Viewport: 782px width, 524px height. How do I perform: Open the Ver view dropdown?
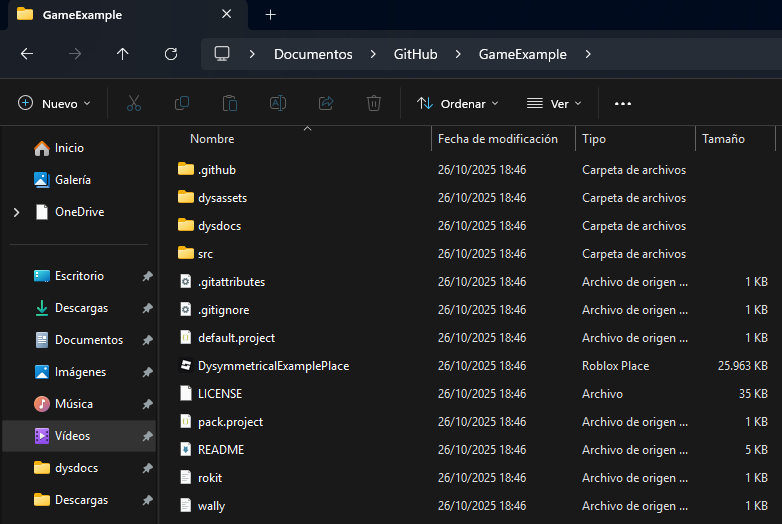[554, 104]
